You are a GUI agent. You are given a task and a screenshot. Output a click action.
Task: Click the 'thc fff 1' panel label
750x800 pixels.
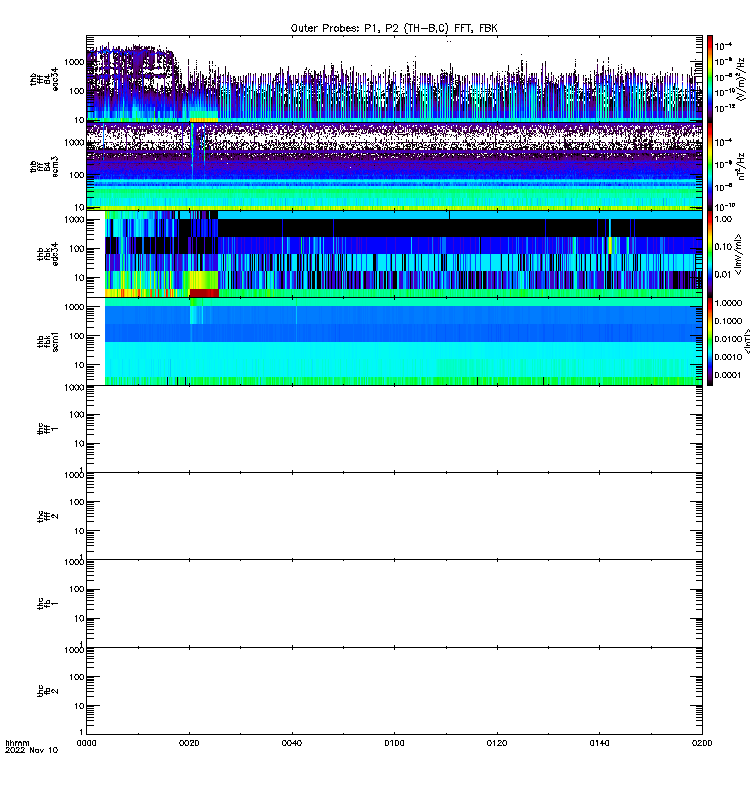pyautogui.click(x=48, y=429)
